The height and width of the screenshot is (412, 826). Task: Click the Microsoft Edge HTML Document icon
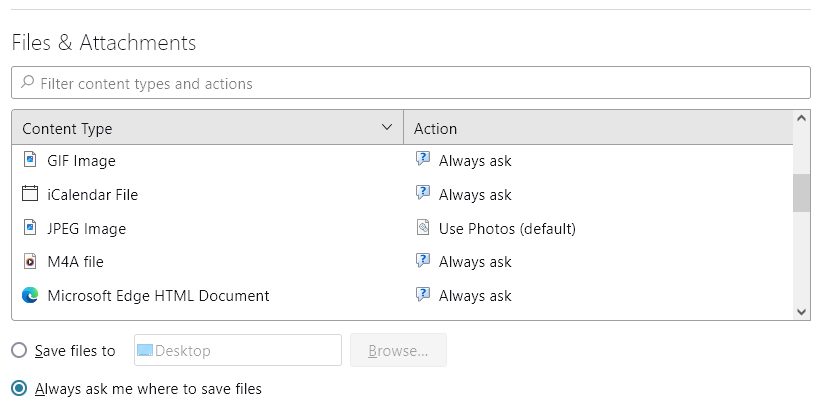click(30, 296)
